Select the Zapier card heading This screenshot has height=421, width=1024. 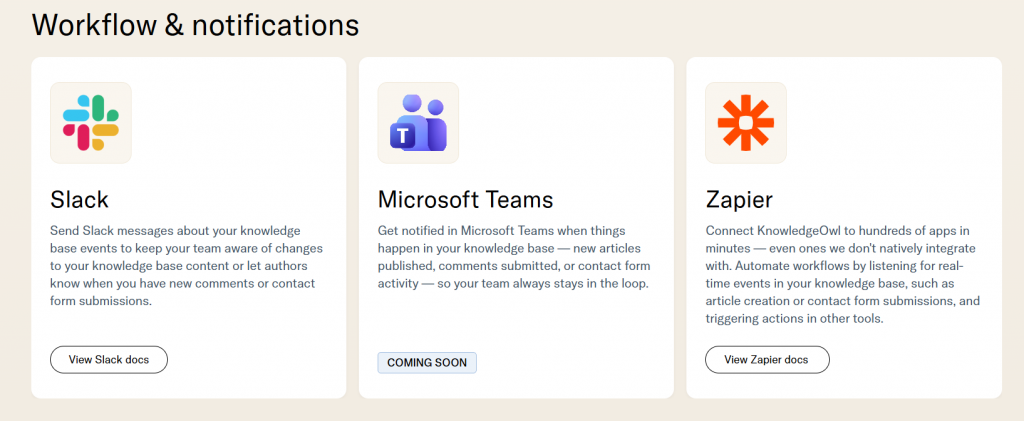[x=739, y=200]
